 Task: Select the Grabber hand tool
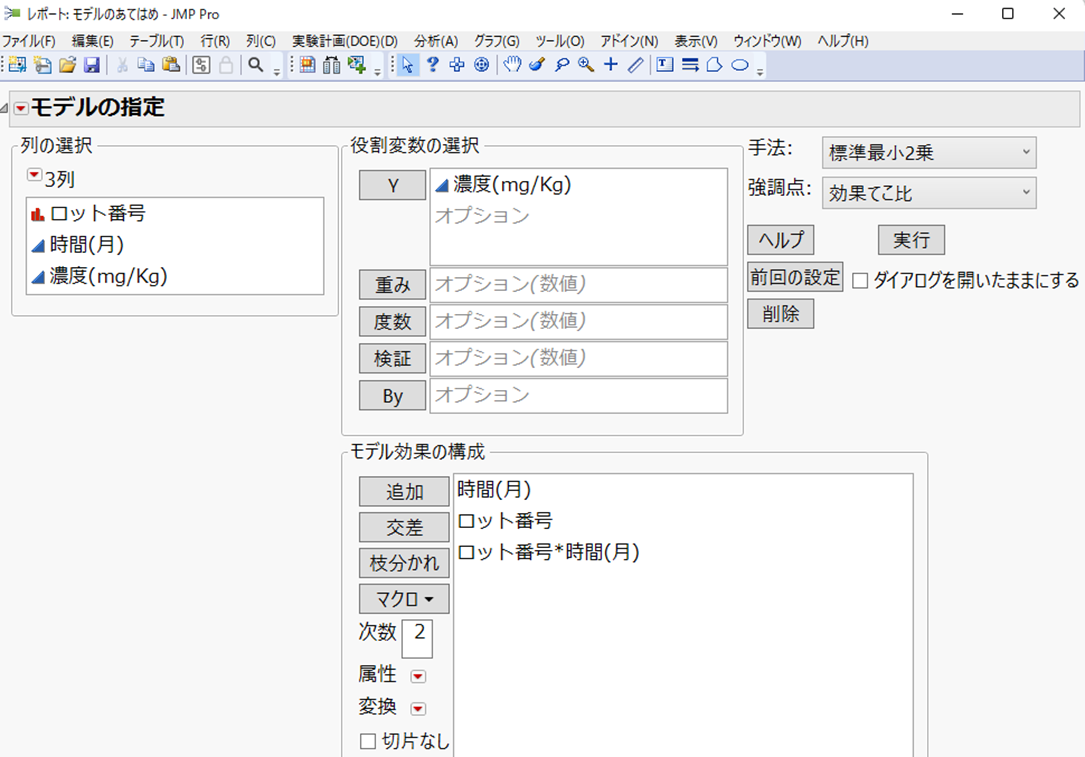pos(512,65)
